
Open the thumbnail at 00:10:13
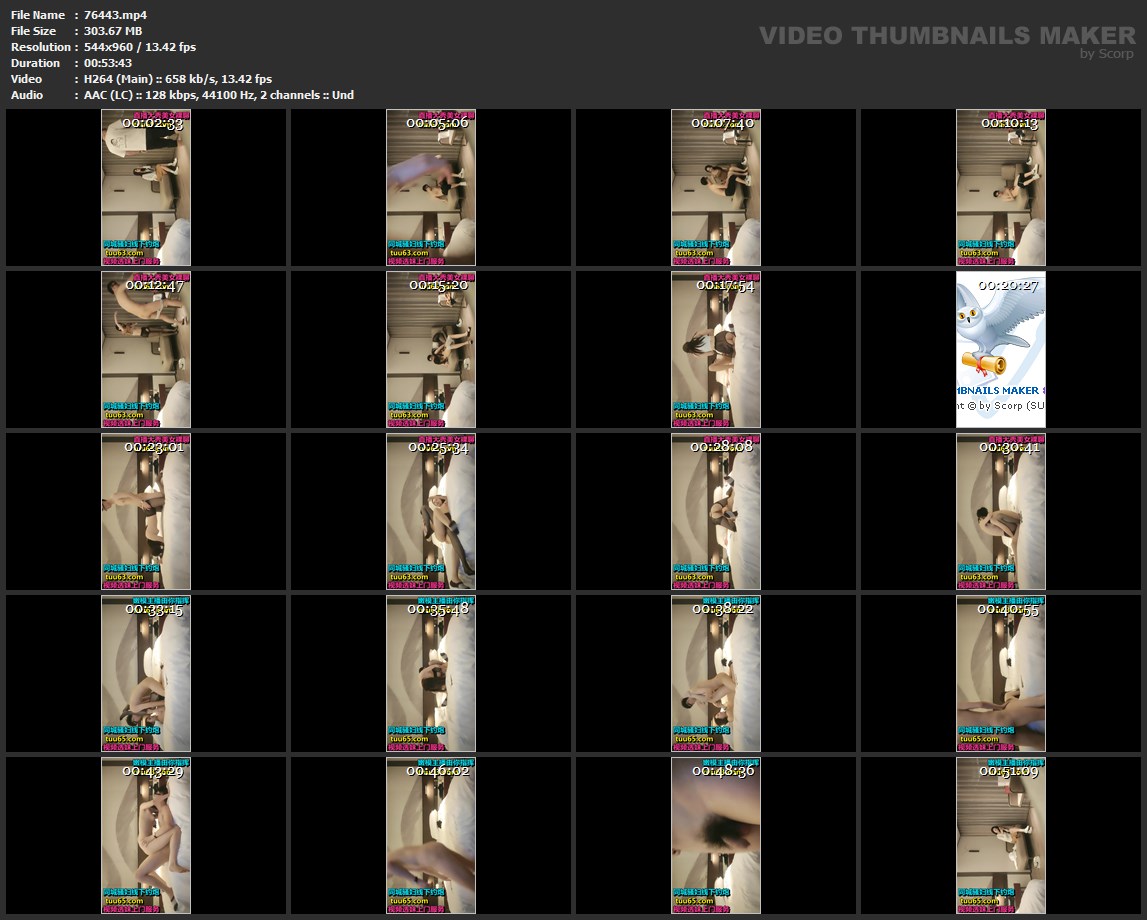point(1000,187)
